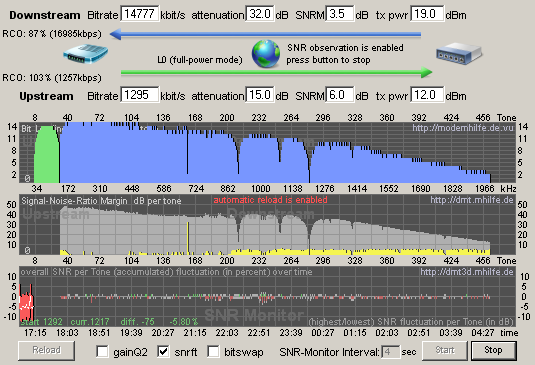Click the red SNR fluctuation history area

click(27, 303)
